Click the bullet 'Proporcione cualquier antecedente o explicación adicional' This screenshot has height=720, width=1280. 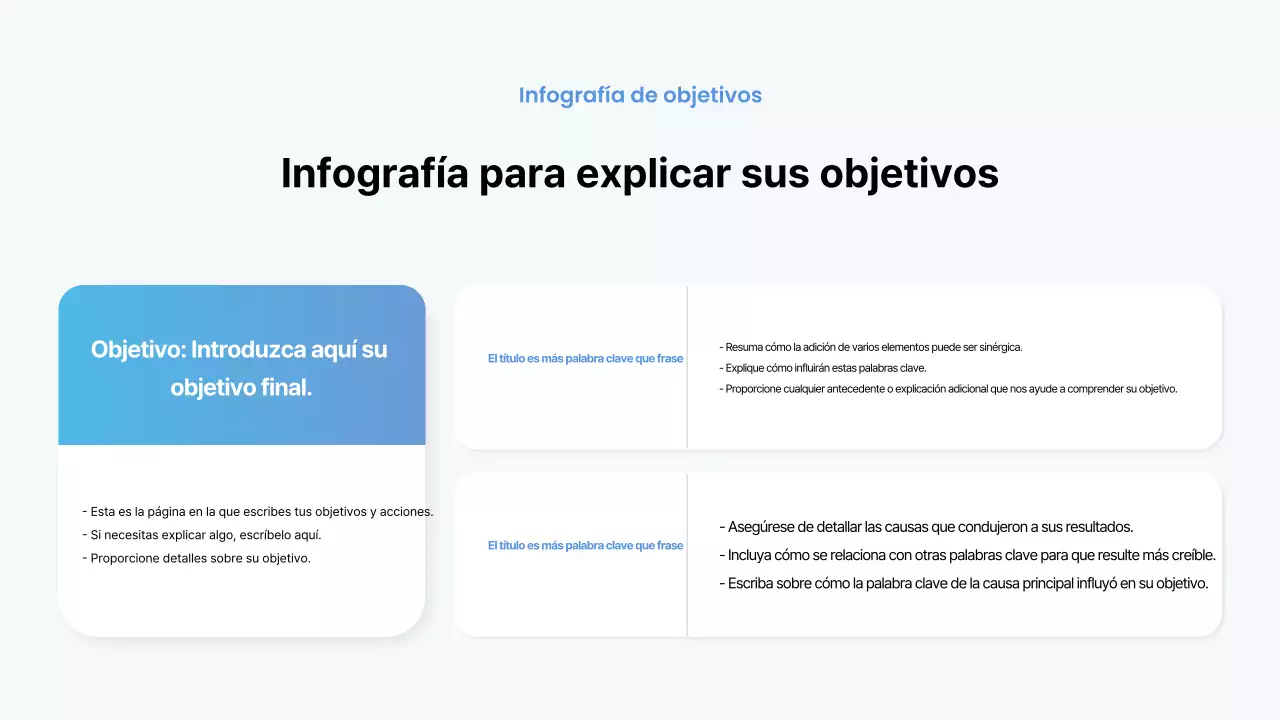click(x=949, y=389)
